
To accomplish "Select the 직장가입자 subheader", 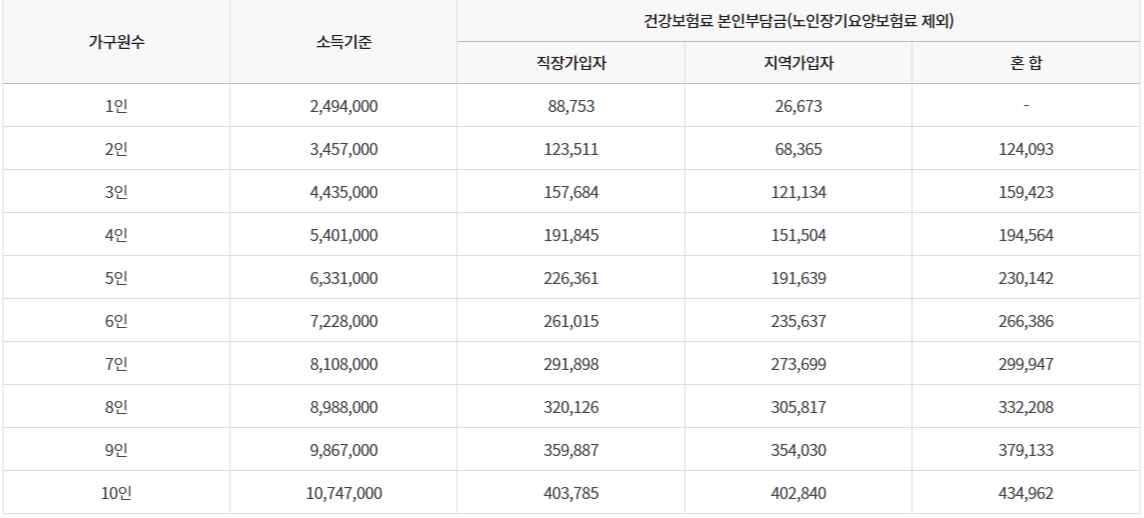I will point(571,63).
